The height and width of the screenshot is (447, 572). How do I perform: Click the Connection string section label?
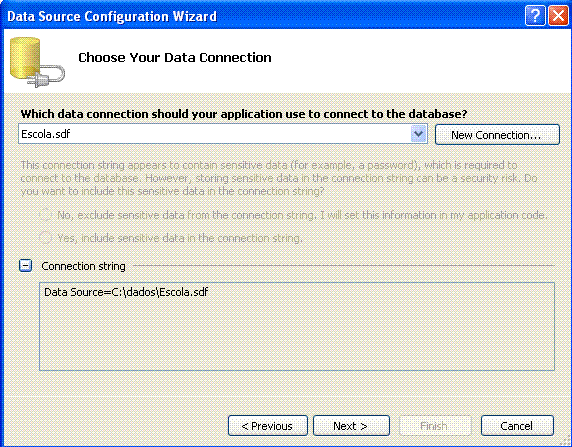(83, 266)
